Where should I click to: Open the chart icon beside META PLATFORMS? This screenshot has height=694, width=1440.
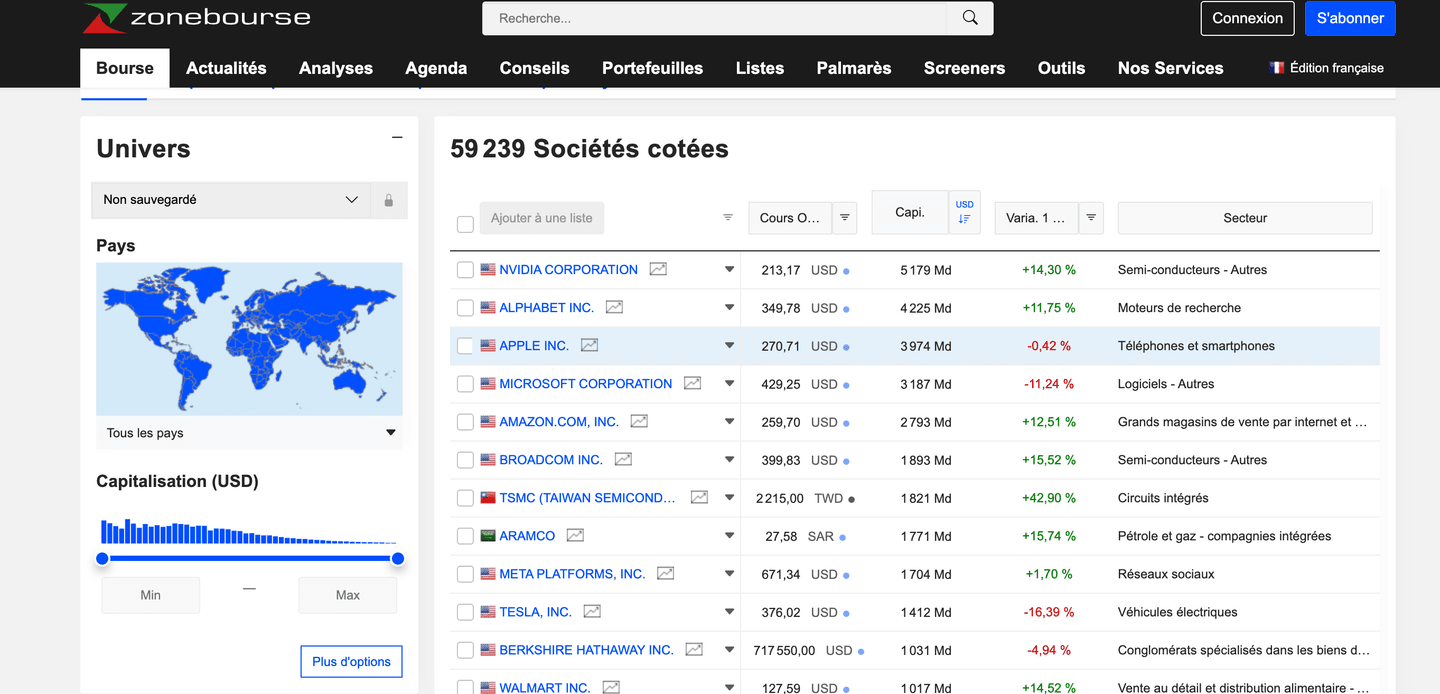coord(665,573)
